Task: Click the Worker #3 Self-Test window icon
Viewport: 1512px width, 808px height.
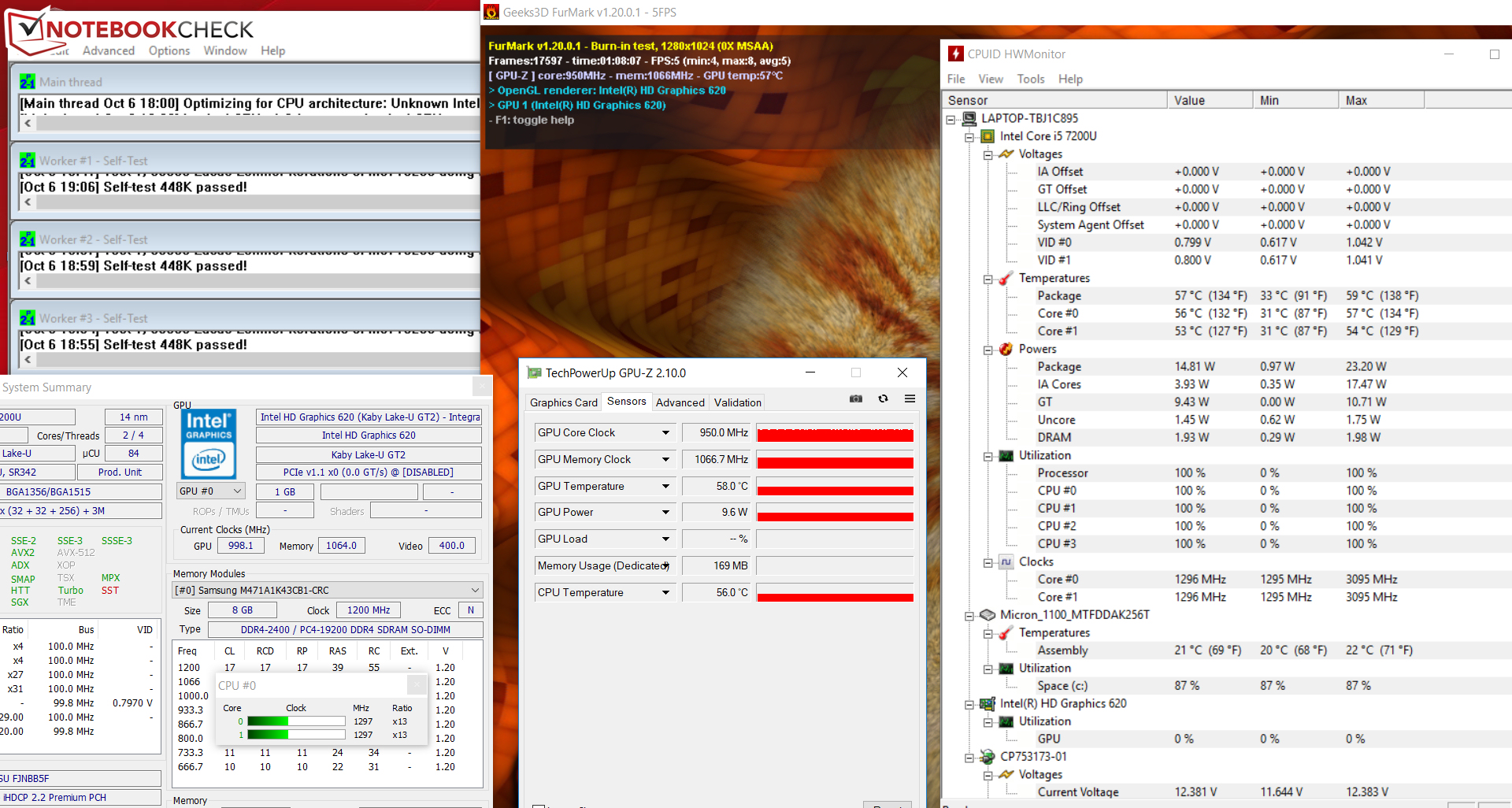Action: click(x=28, y=318)
